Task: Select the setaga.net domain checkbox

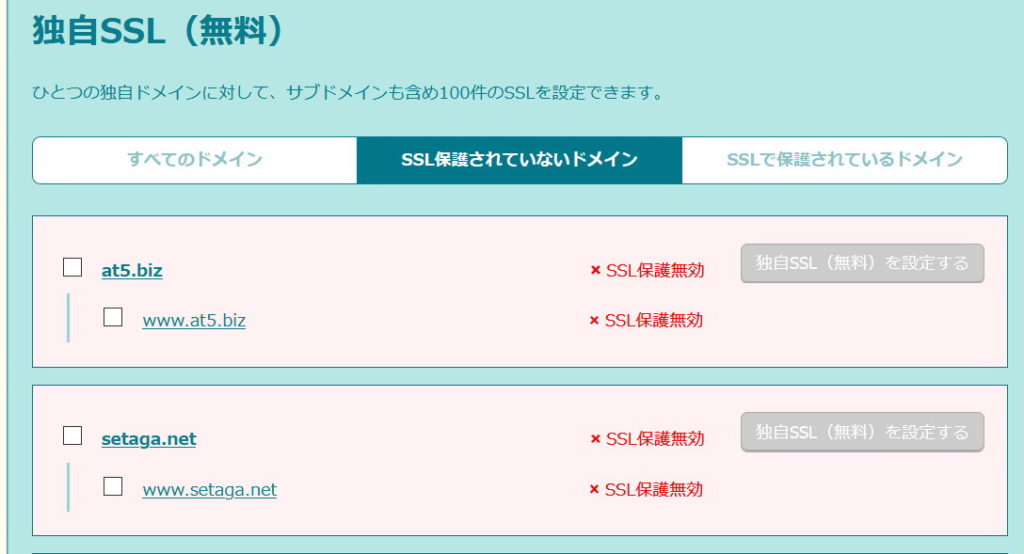Action: pos(72,436)
